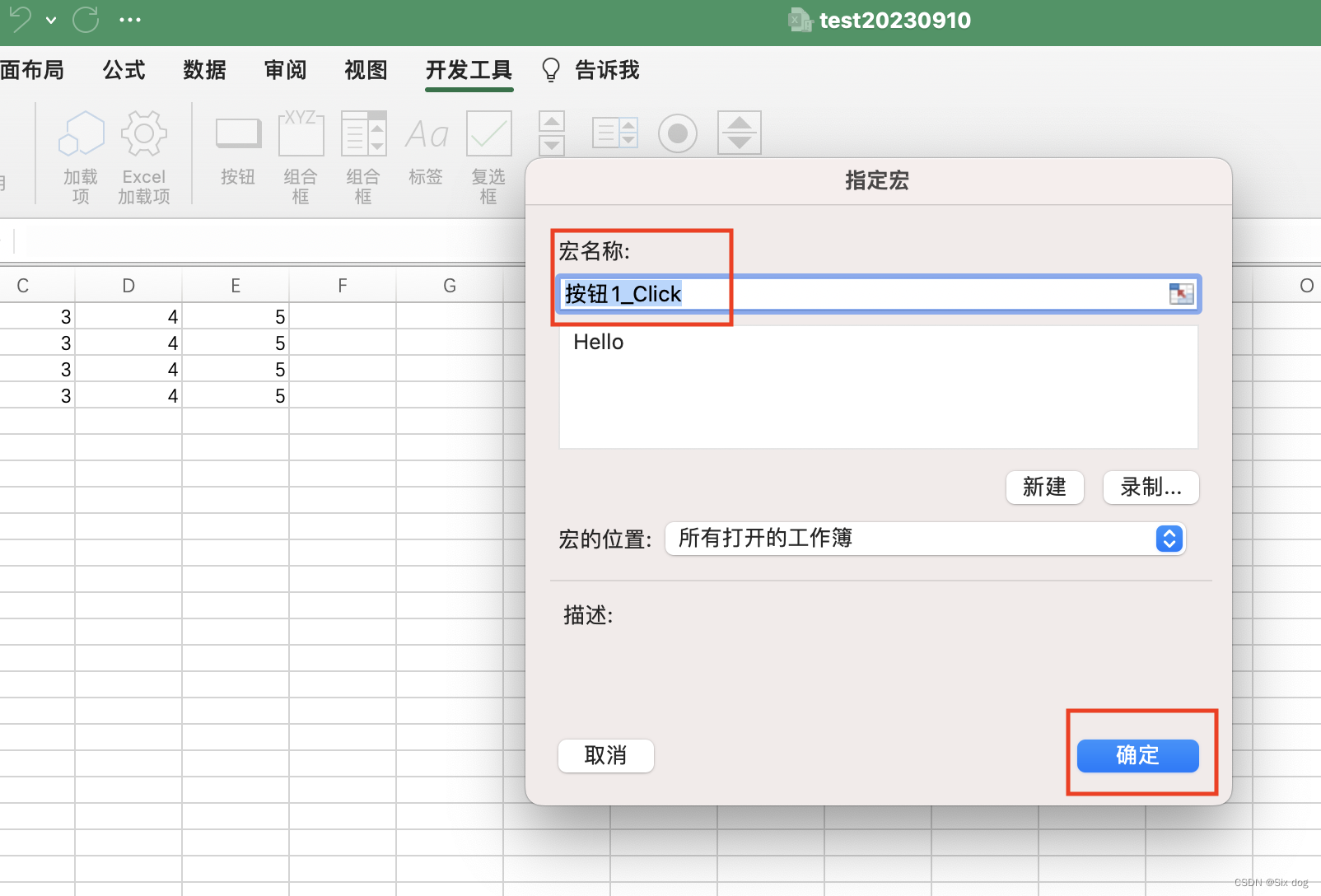Click the Excel file icon beside test20230910
Screen dimensions: 1321x896
(801, 20)
